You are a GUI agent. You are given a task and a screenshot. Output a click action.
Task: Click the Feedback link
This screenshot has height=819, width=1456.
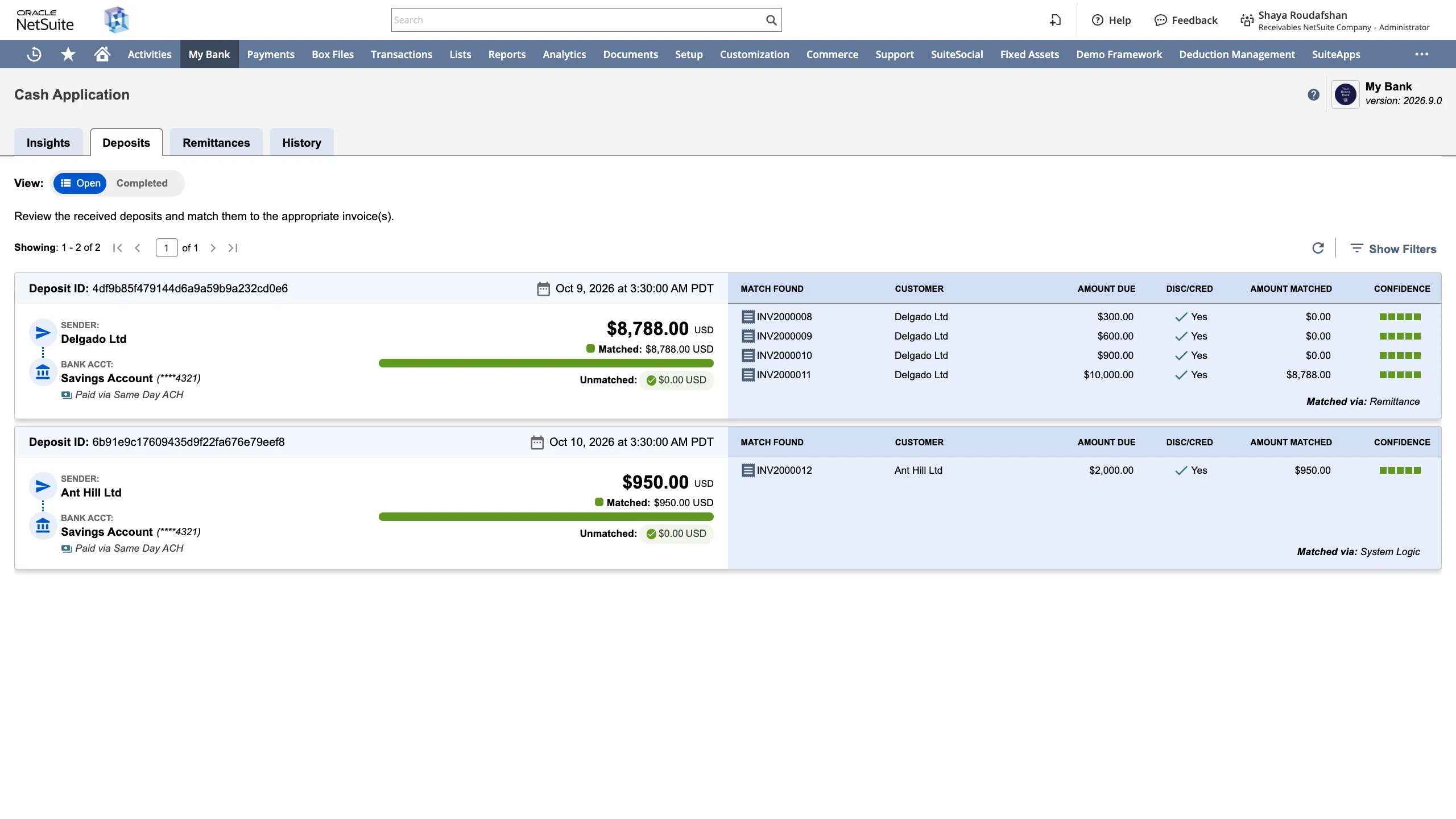[x=1186, y=20]
